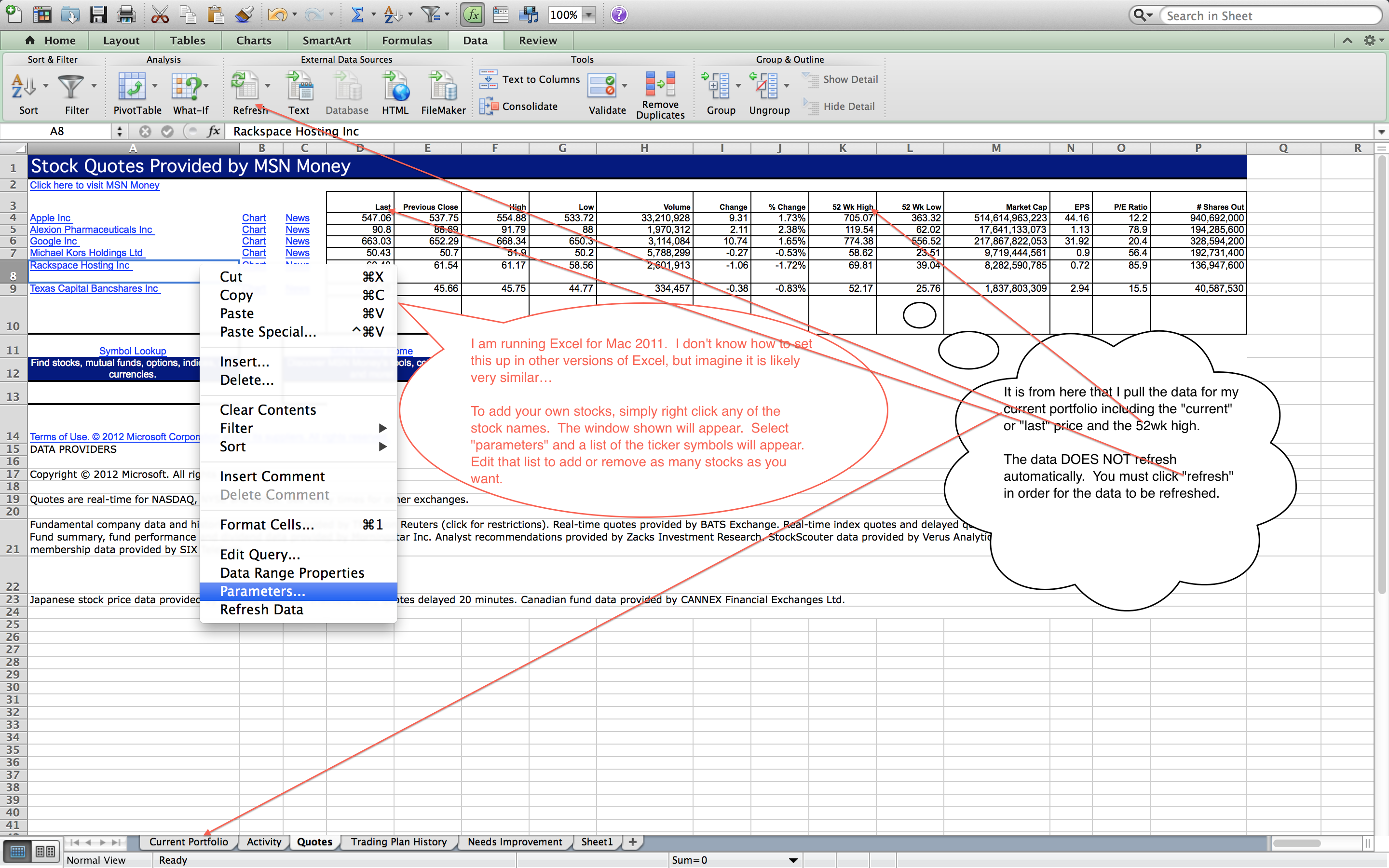Select the Refresh Data context option
Image resolution: width=1389 pixels, height=868 pixels.
point(263,609)
